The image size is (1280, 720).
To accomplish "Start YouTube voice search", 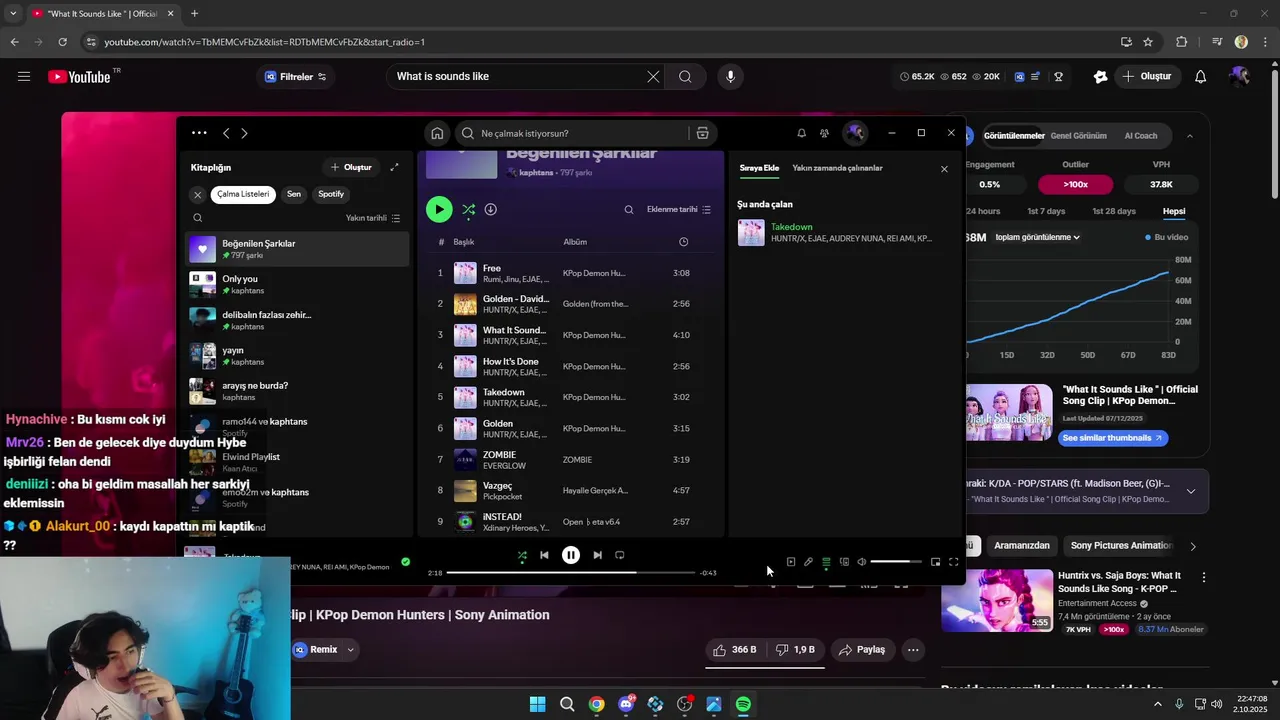I will point(730,77).
